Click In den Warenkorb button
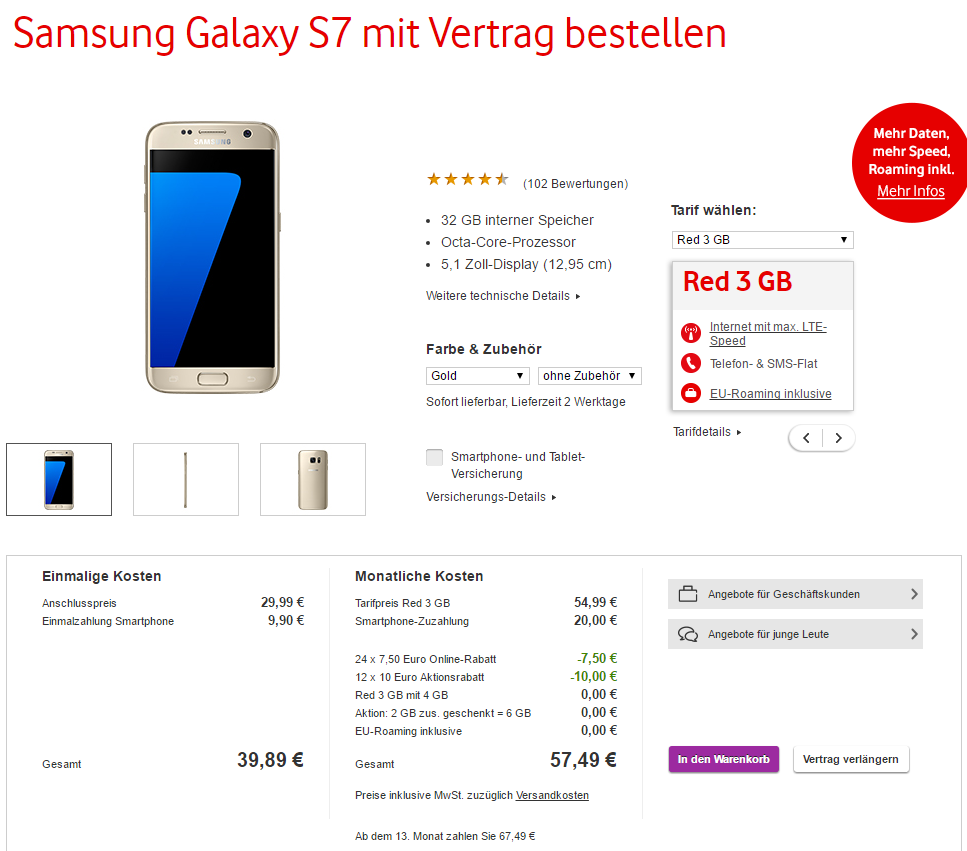Image resolution: width=967 pixels, height=851 pixels. (x=723, y=759)
